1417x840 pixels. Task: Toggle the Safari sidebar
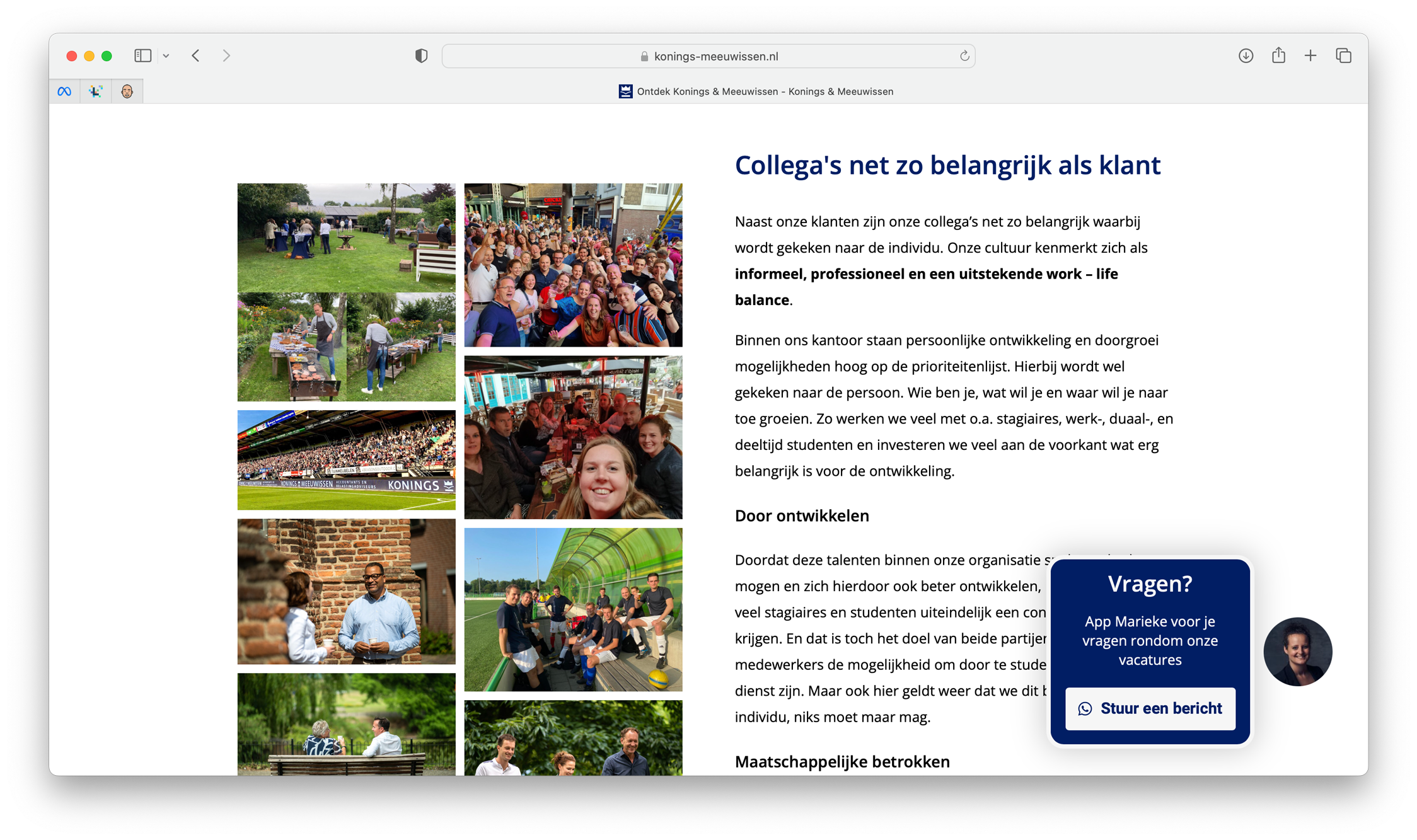142,55
